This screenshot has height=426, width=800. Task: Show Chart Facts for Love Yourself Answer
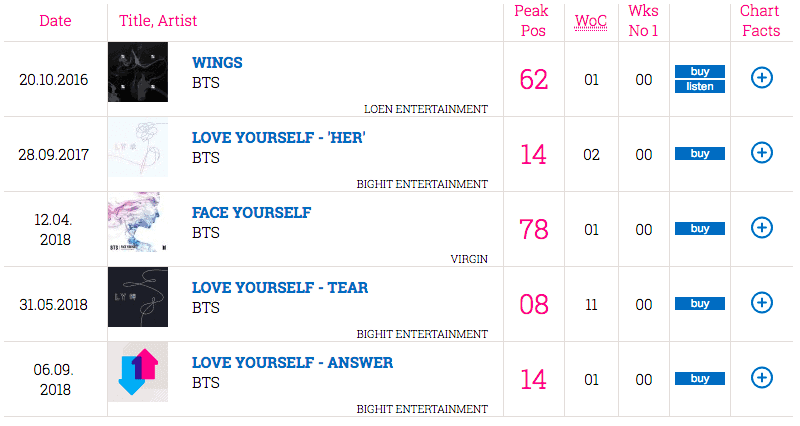tap(761, 377)
